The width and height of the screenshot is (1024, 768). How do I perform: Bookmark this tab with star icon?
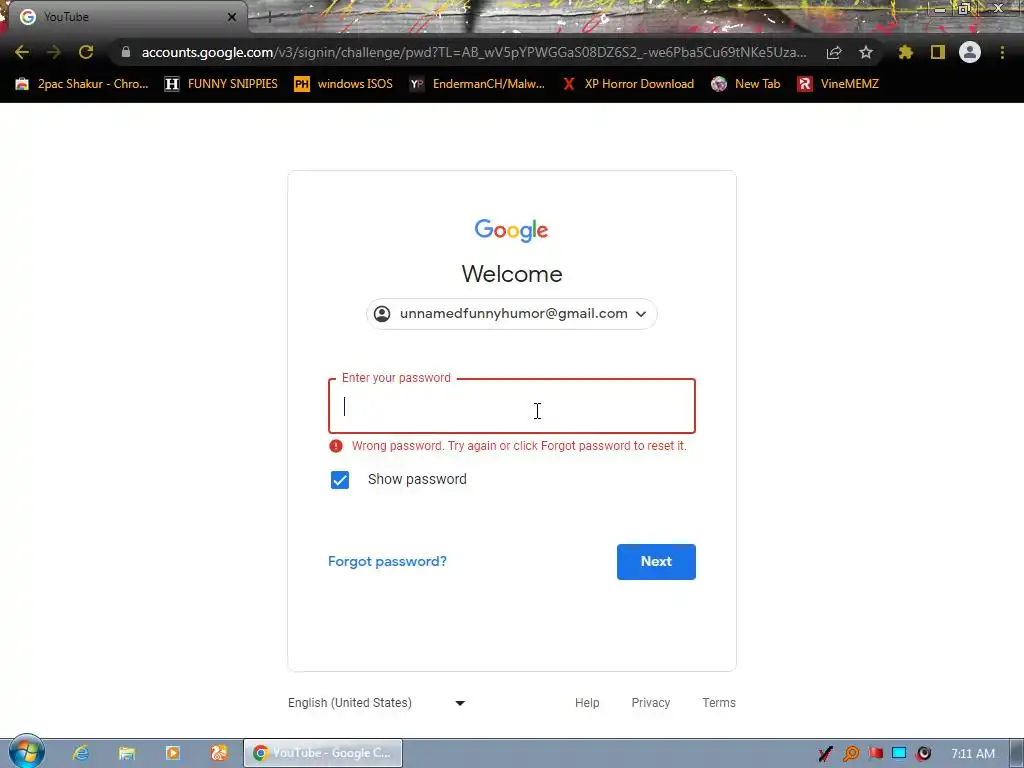pos(866,52)
